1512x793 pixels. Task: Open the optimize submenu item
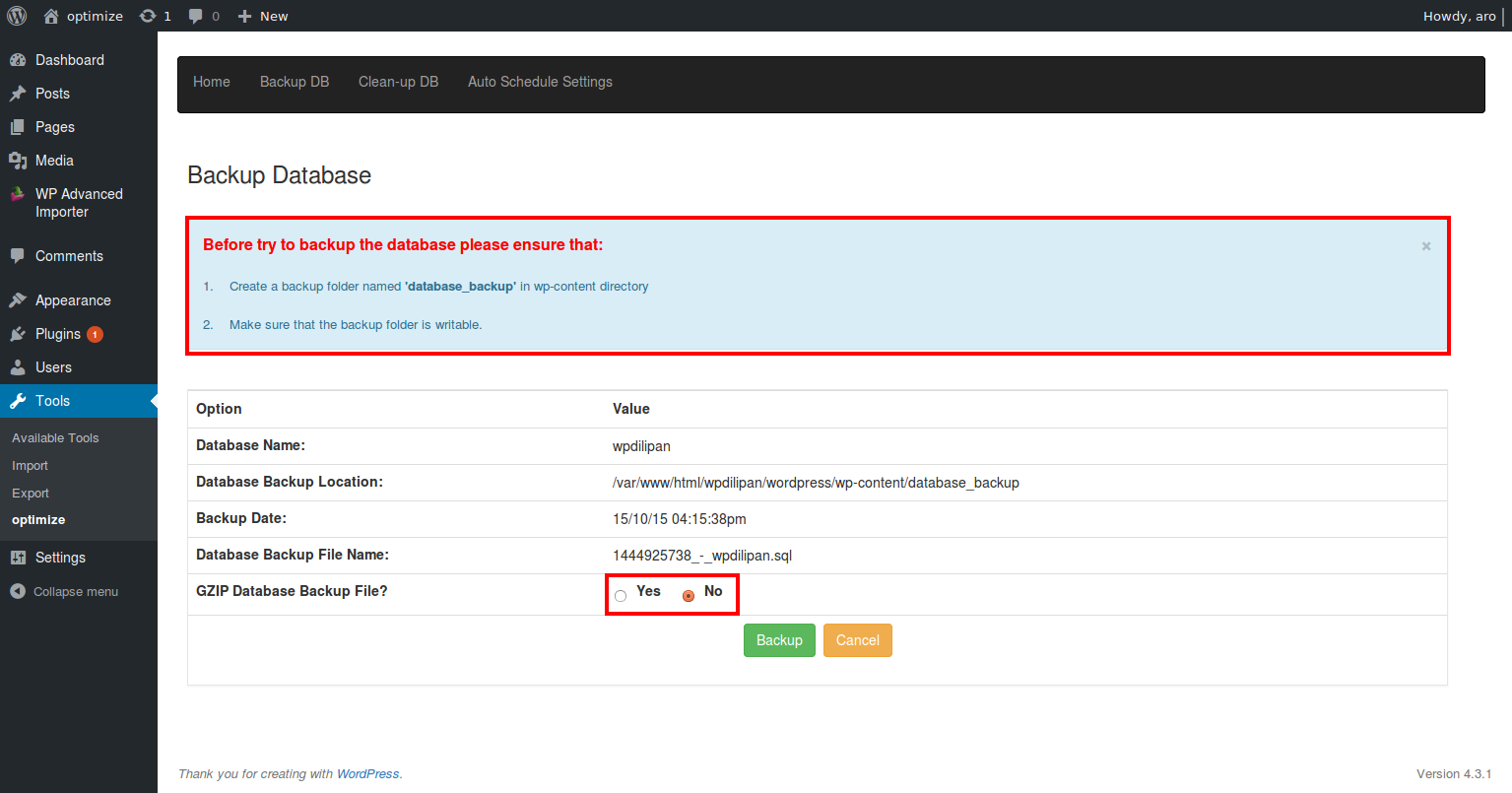(x=38, y=520)
